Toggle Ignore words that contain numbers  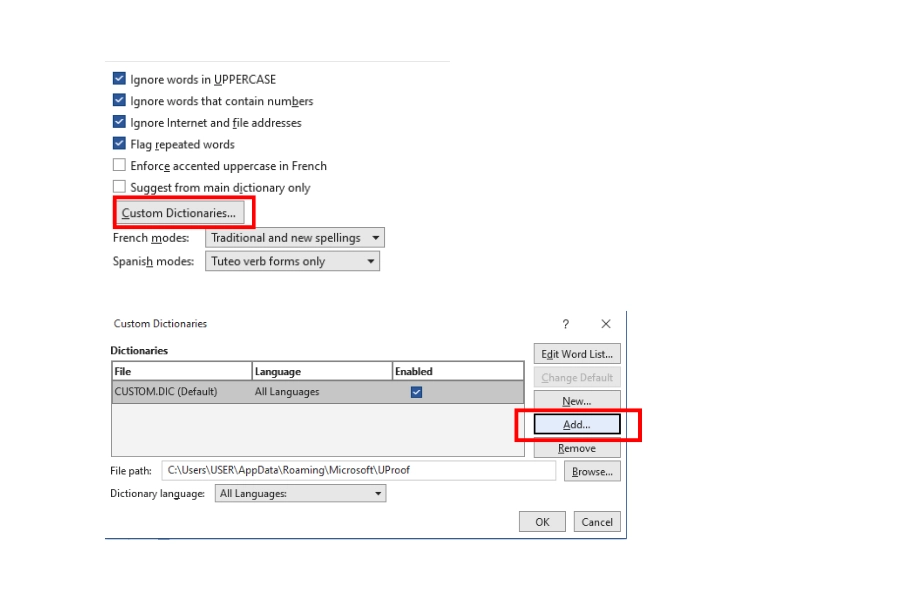[x=119, y=100]
